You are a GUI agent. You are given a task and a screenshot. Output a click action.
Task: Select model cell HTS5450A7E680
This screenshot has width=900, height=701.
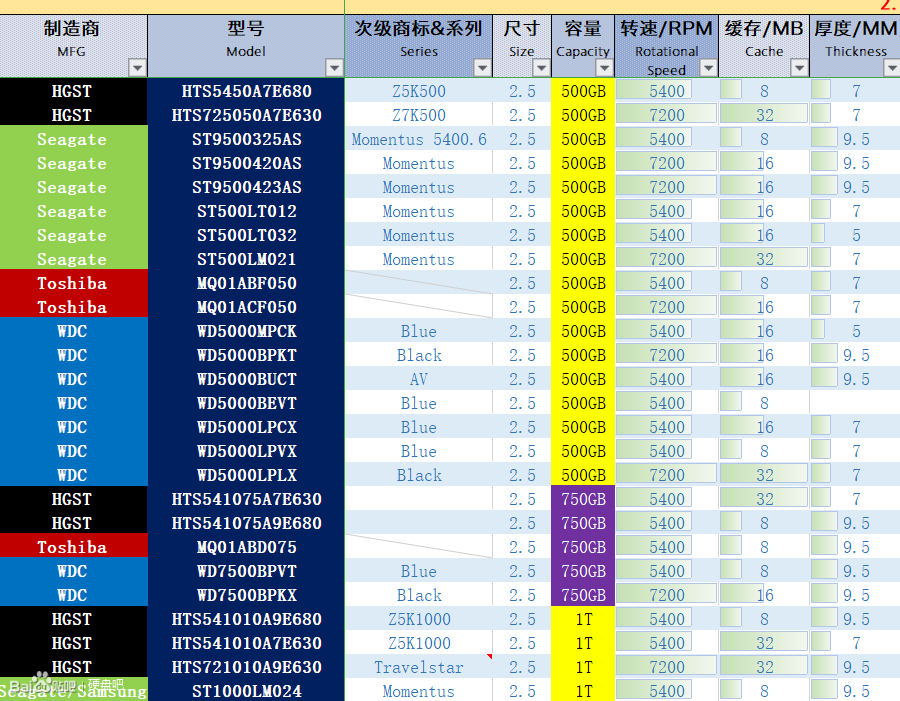click(246, 91)
